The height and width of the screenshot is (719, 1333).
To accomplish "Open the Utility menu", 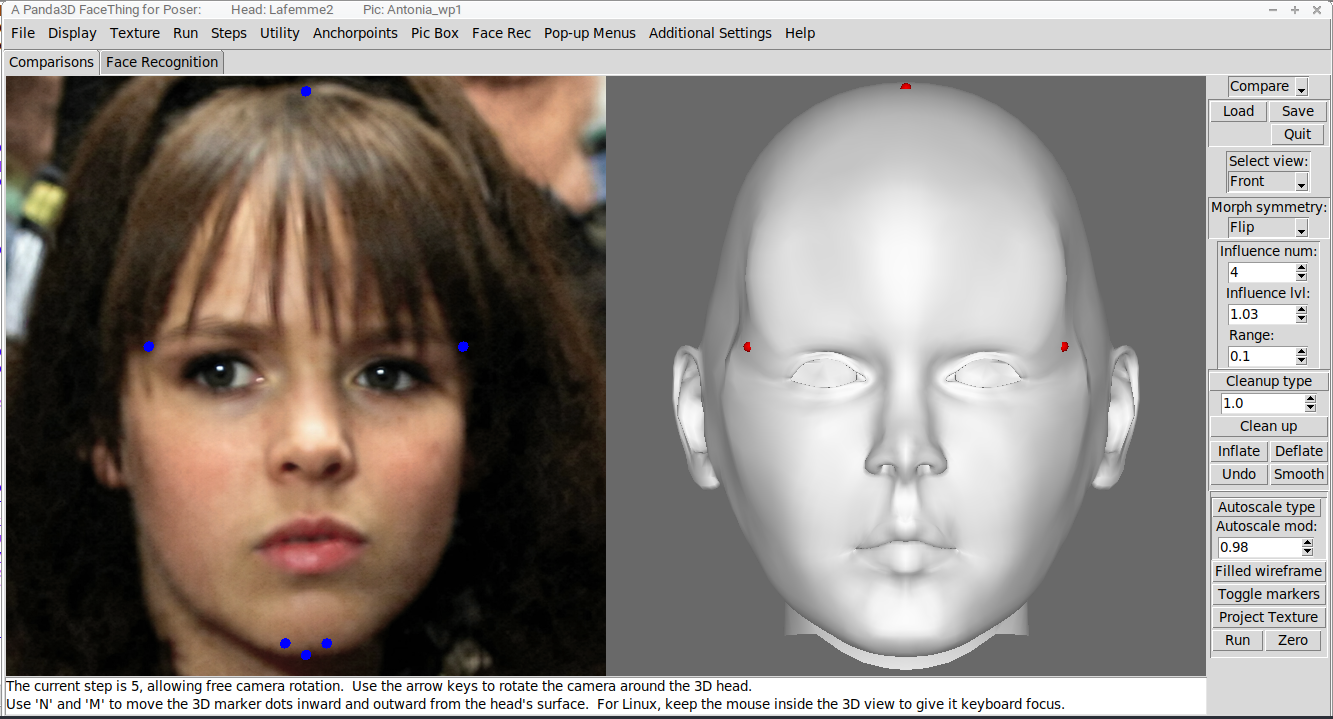I will point(280,33).
